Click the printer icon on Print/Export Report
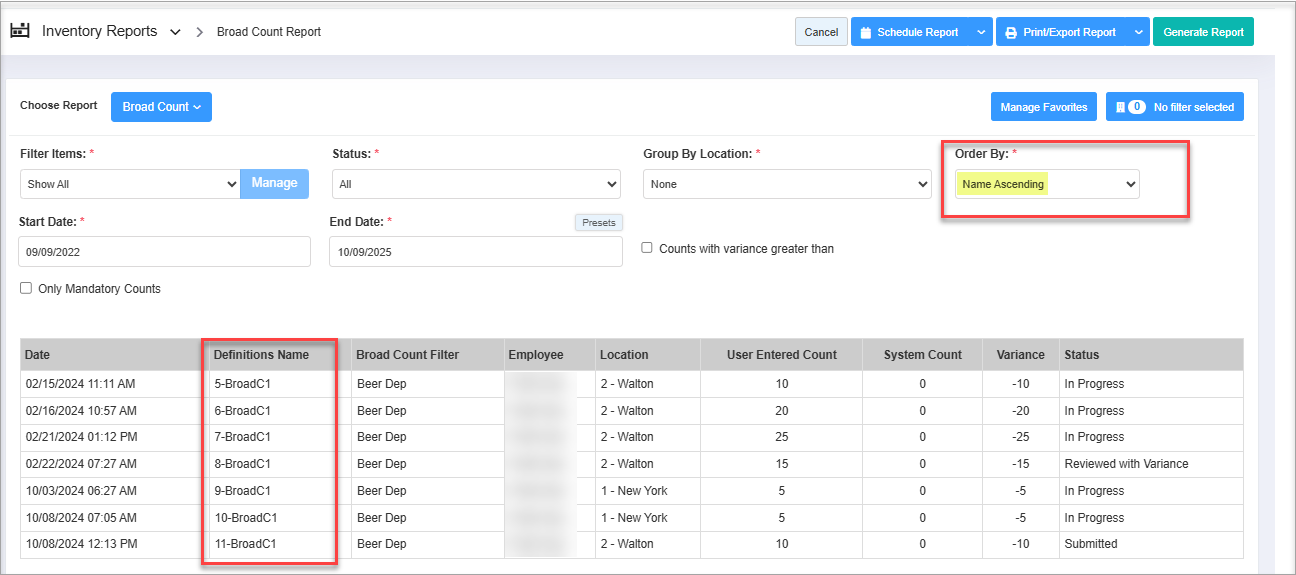 coord(1011,32)
